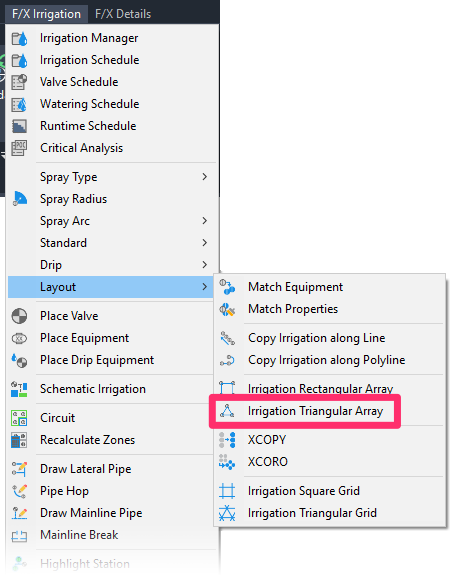
Task: Click the Recalculate Zones icon
Action: click(19, 440)
